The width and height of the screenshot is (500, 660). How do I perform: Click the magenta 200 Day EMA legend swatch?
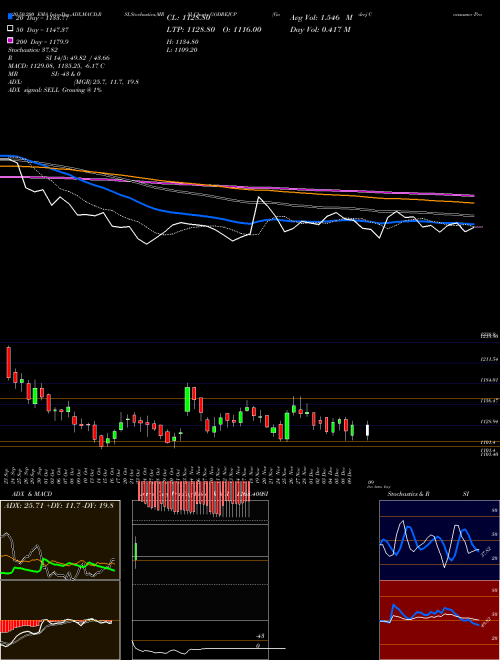10,40
